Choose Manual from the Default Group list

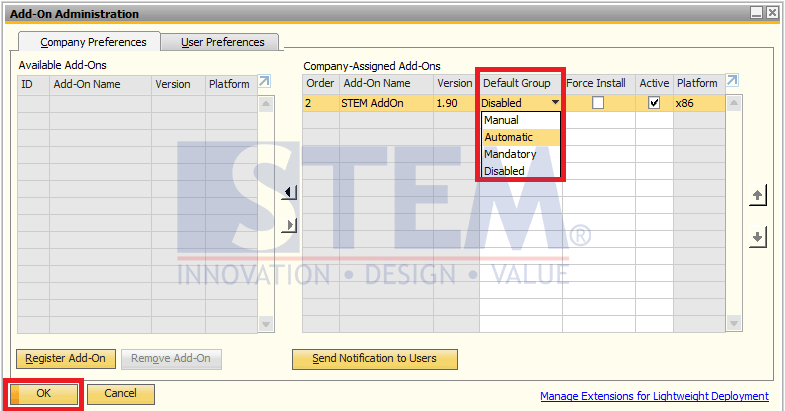click(521, 120)
